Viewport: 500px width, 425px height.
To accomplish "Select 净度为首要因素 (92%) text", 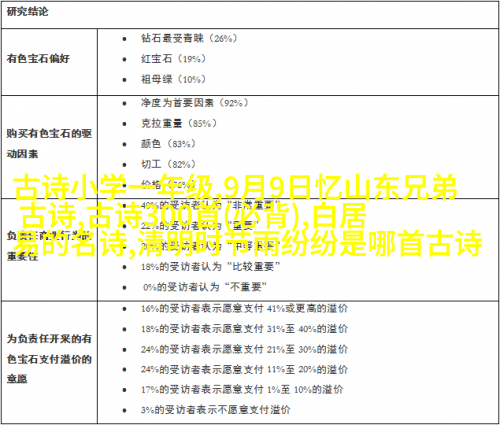I will click(x=195, y=103).
